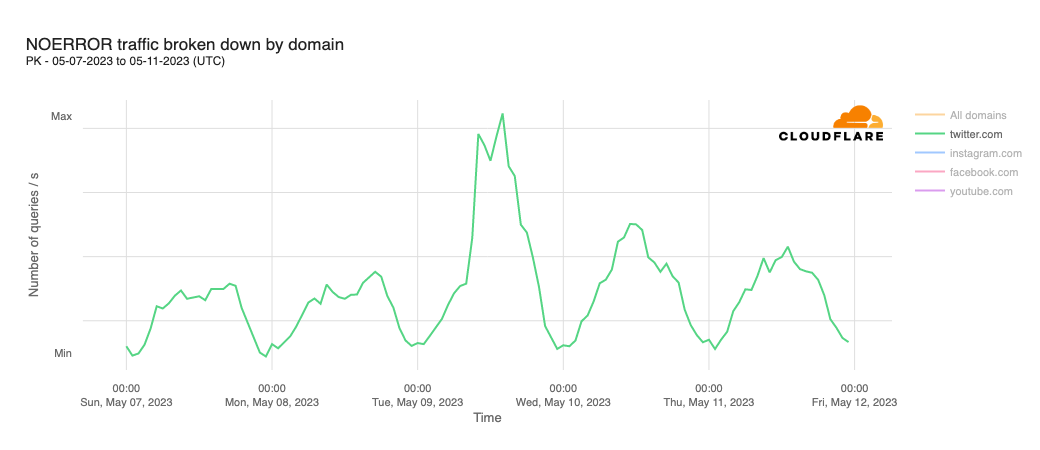Viewport: 1040px width, 450px height.
Task: Click the chart title about NOERROR traffic
Action: (x=185, y=44)
